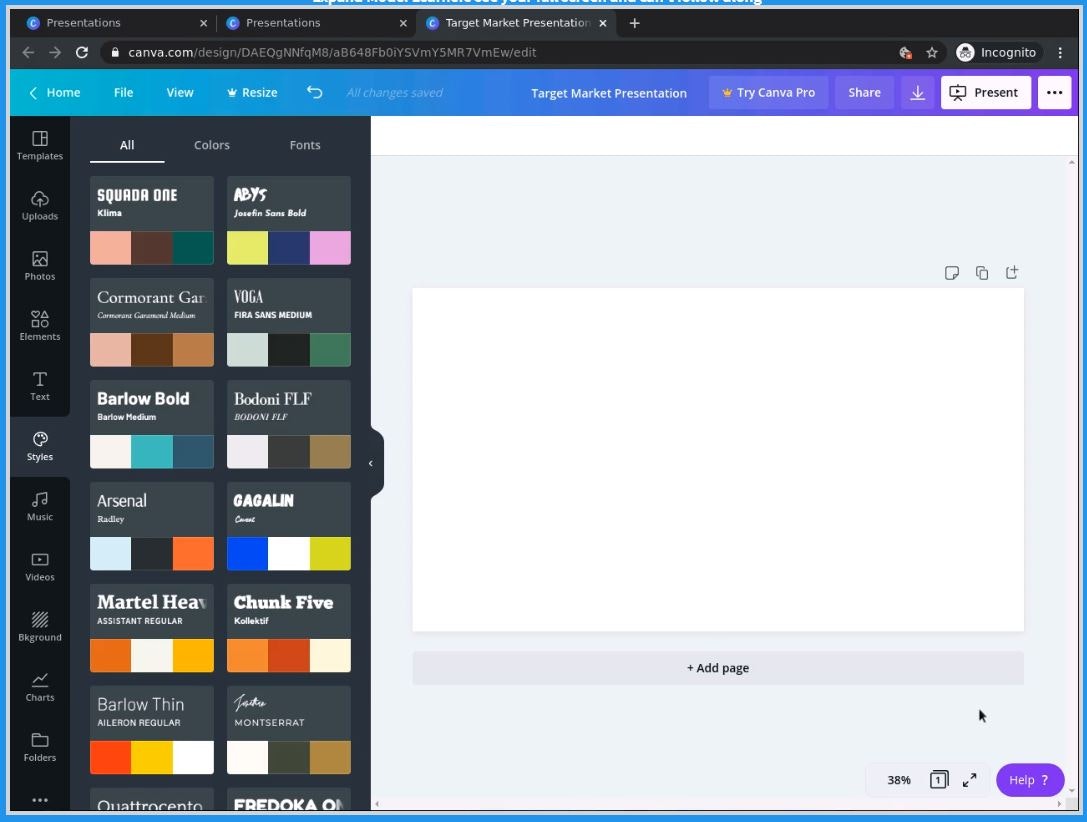Click the yellow swatch in Abys palette
The height and width of the screenshot is (822, 1087).
[247, 247]
